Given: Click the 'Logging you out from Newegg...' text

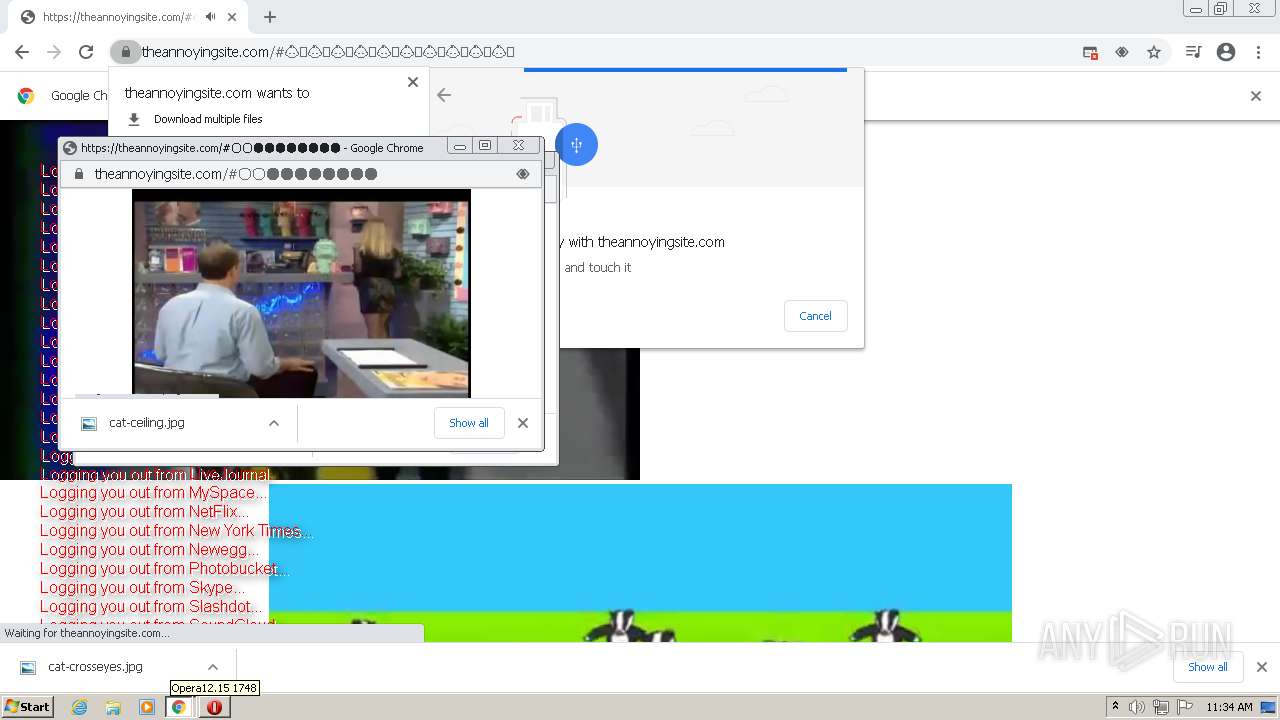Looking at the screenshot, I should [149, 550].
